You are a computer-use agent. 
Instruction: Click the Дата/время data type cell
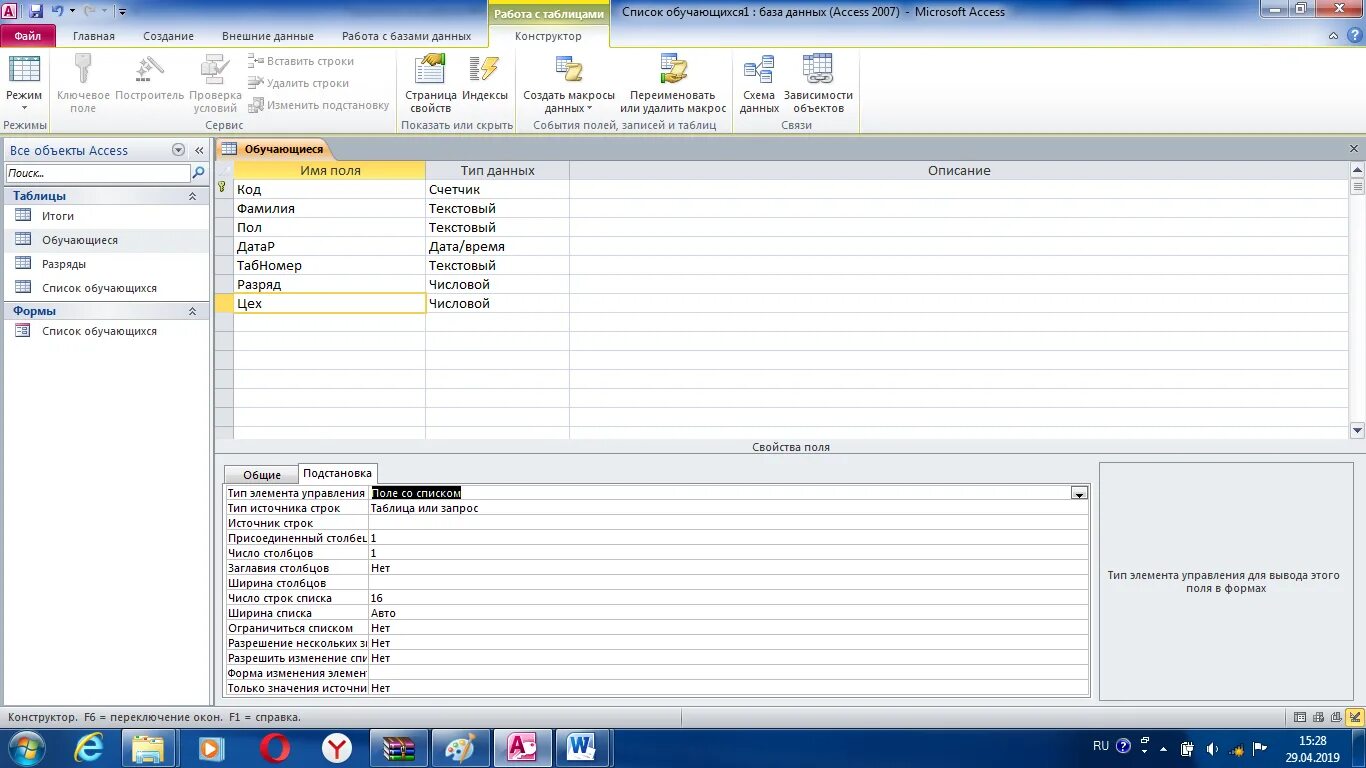(497, 246)
